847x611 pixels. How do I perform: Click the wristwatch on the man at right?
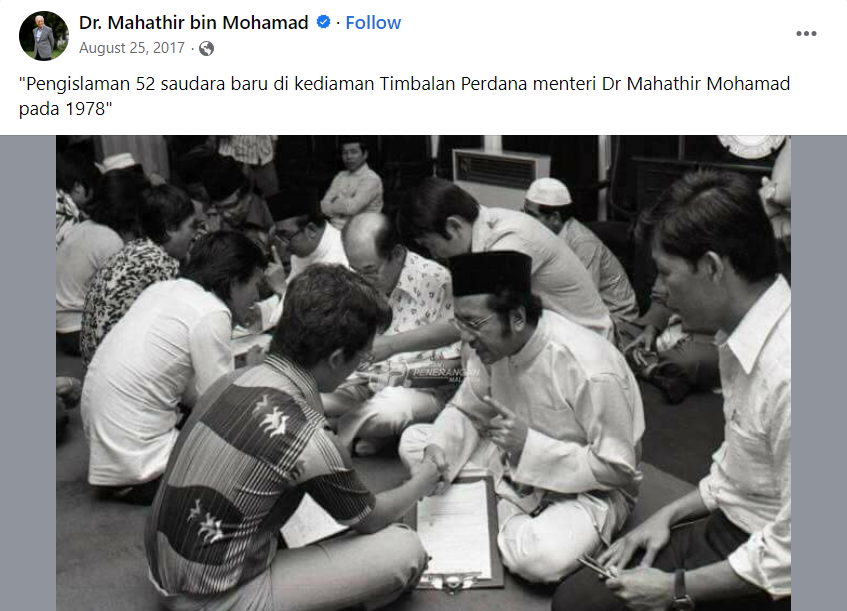(682, 592)
